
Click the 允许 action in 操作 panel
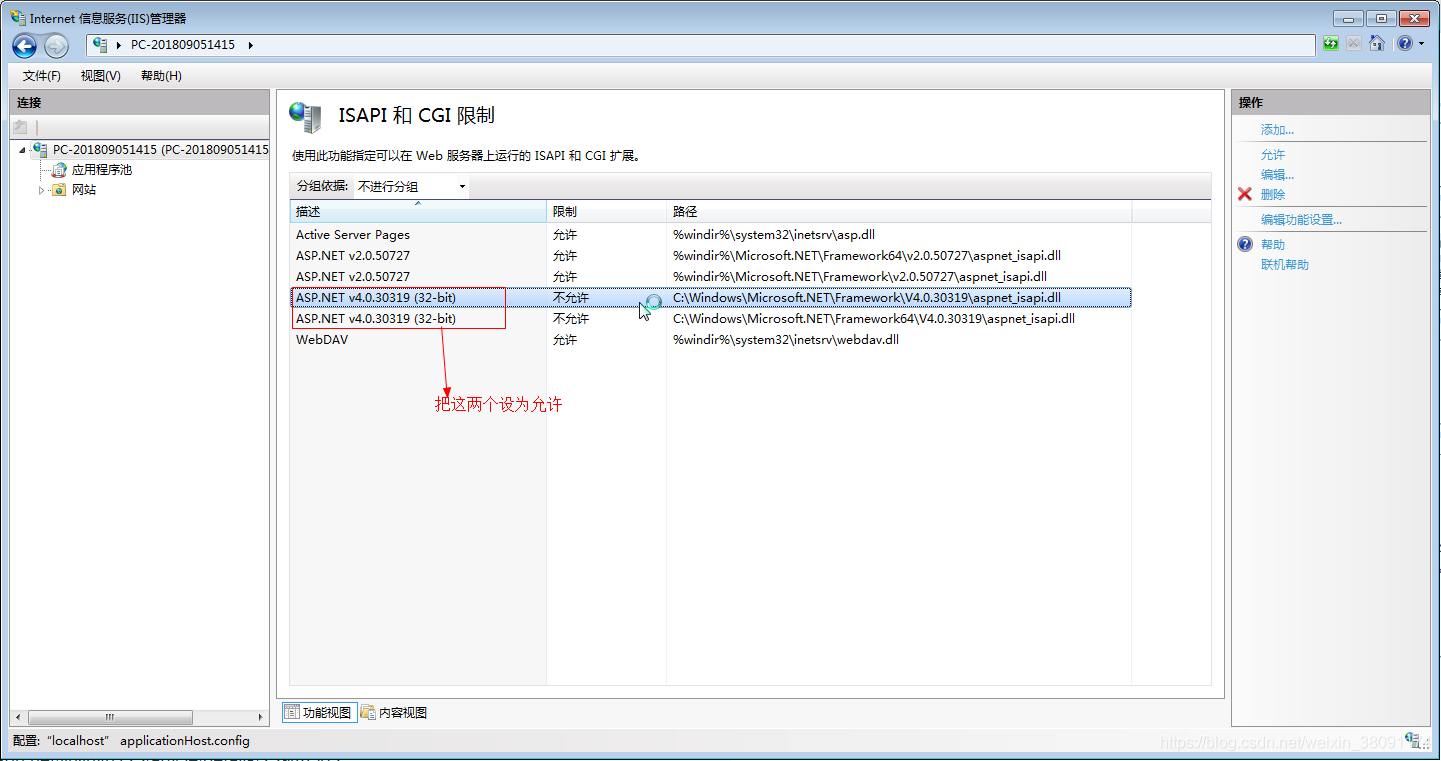(1273, 155)
